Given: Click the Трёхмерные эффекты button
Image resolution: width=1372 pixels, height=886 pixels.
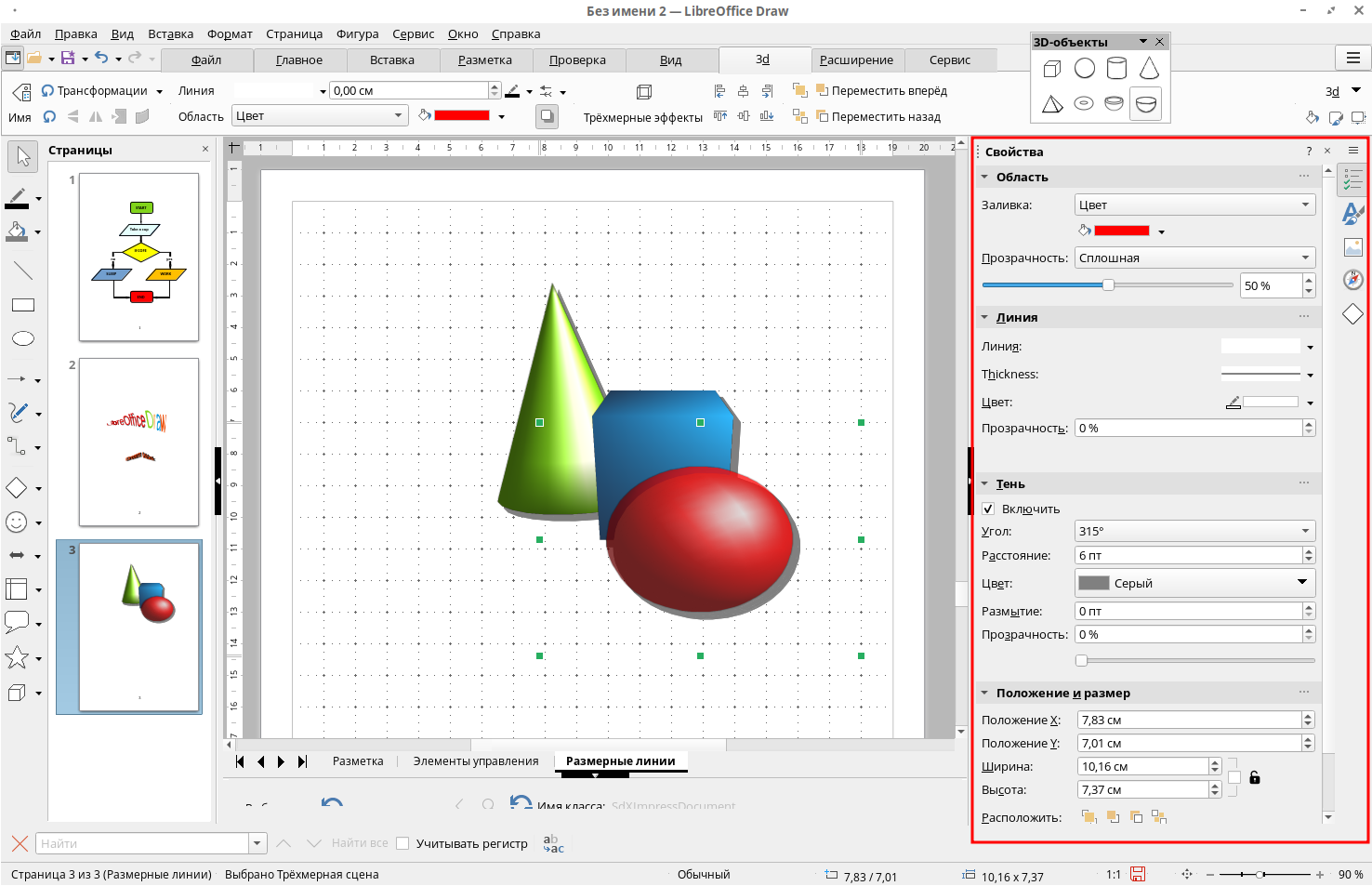Looking at the screenshot, I should click(642, 117).
